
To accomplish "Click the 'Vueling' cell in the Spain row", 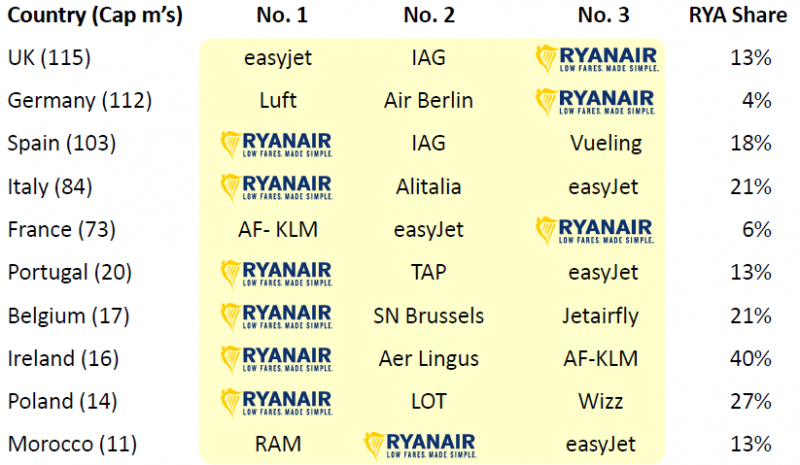I will coord(606,144).
